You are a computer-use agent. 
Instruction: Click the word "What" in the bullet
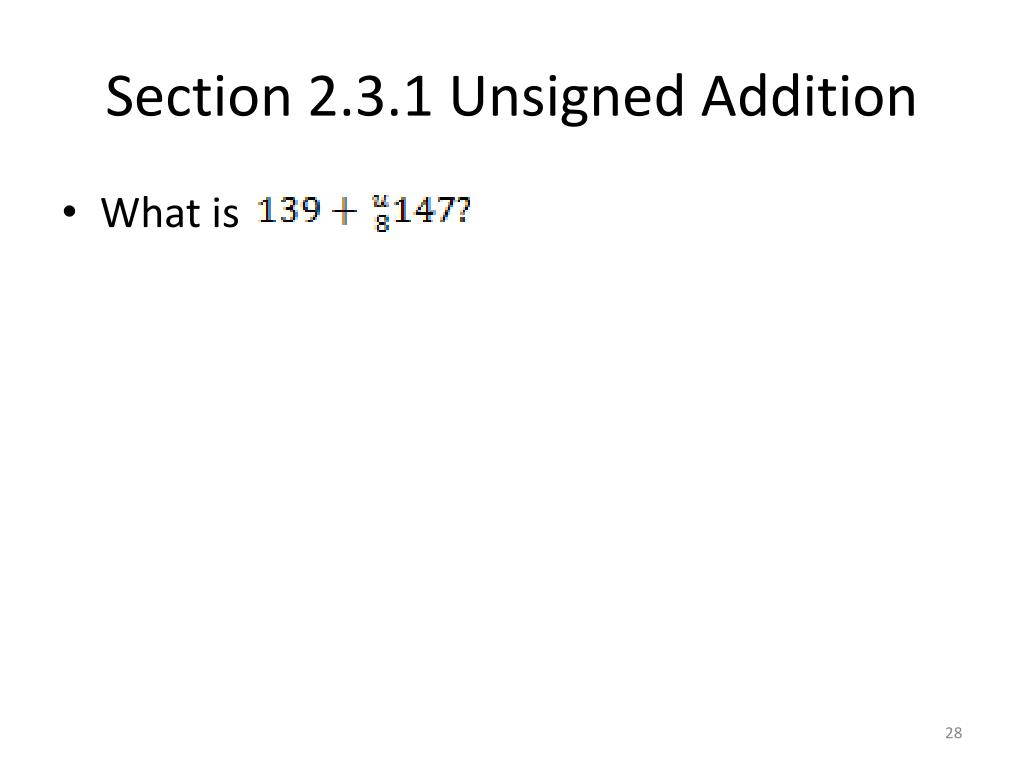tap(149, 212)
